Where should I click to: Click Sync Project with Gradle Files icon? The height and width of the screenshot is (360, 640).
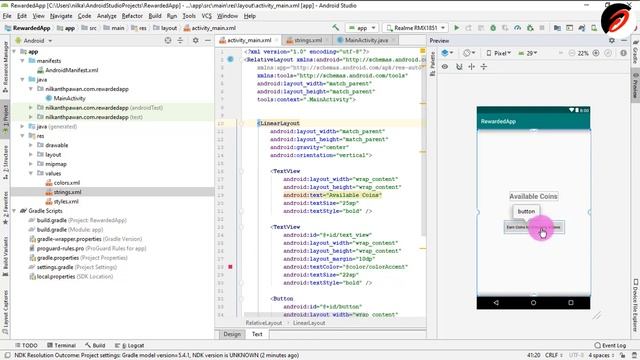coord(582,28)
